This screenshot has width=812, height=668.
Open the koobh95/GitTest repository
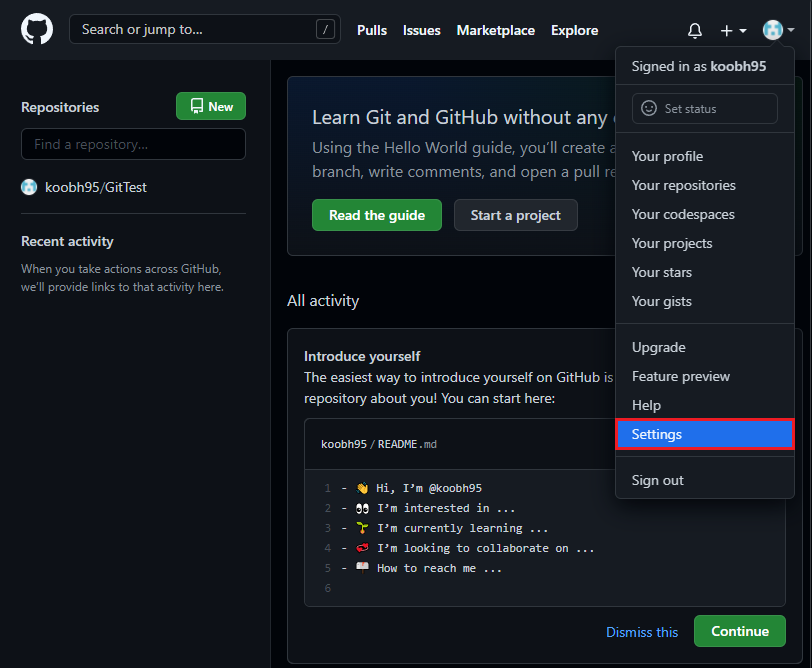(96, 187)
